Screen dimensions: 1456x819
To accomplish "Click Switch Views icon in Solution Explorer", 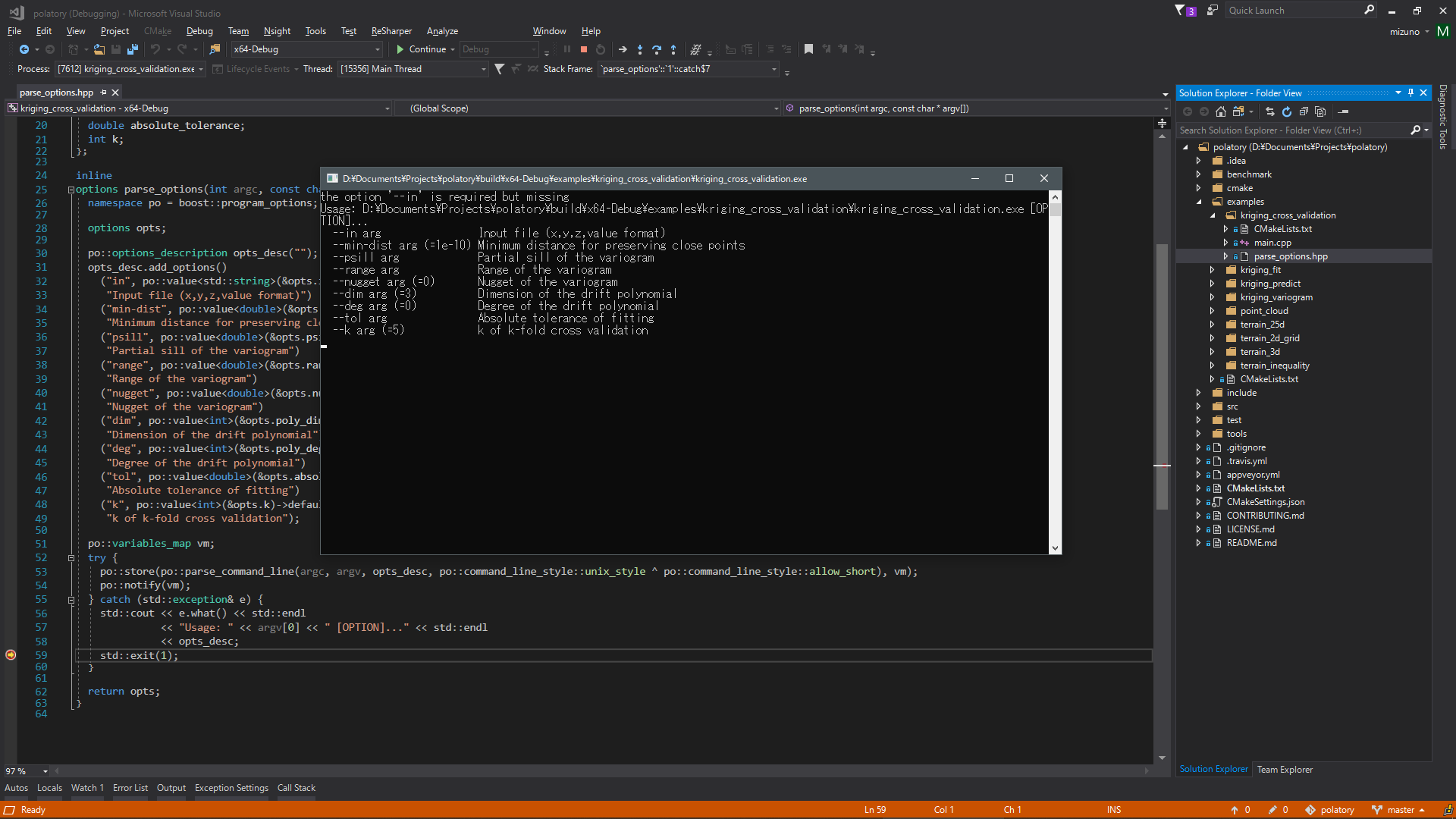I will point(1239,111).
